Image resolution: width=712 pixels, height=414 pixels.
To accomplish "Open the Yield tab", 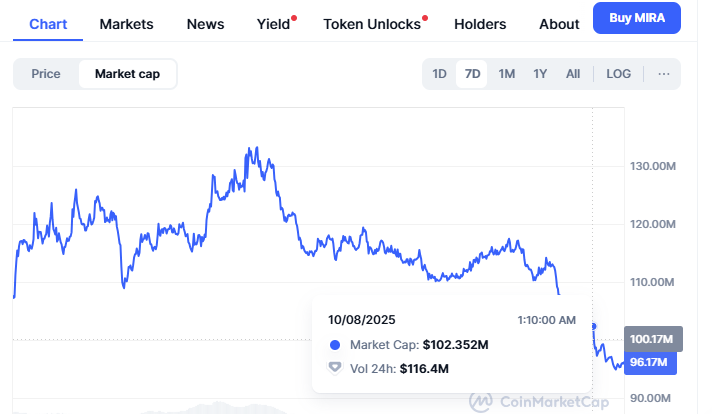I will (273, 24).
